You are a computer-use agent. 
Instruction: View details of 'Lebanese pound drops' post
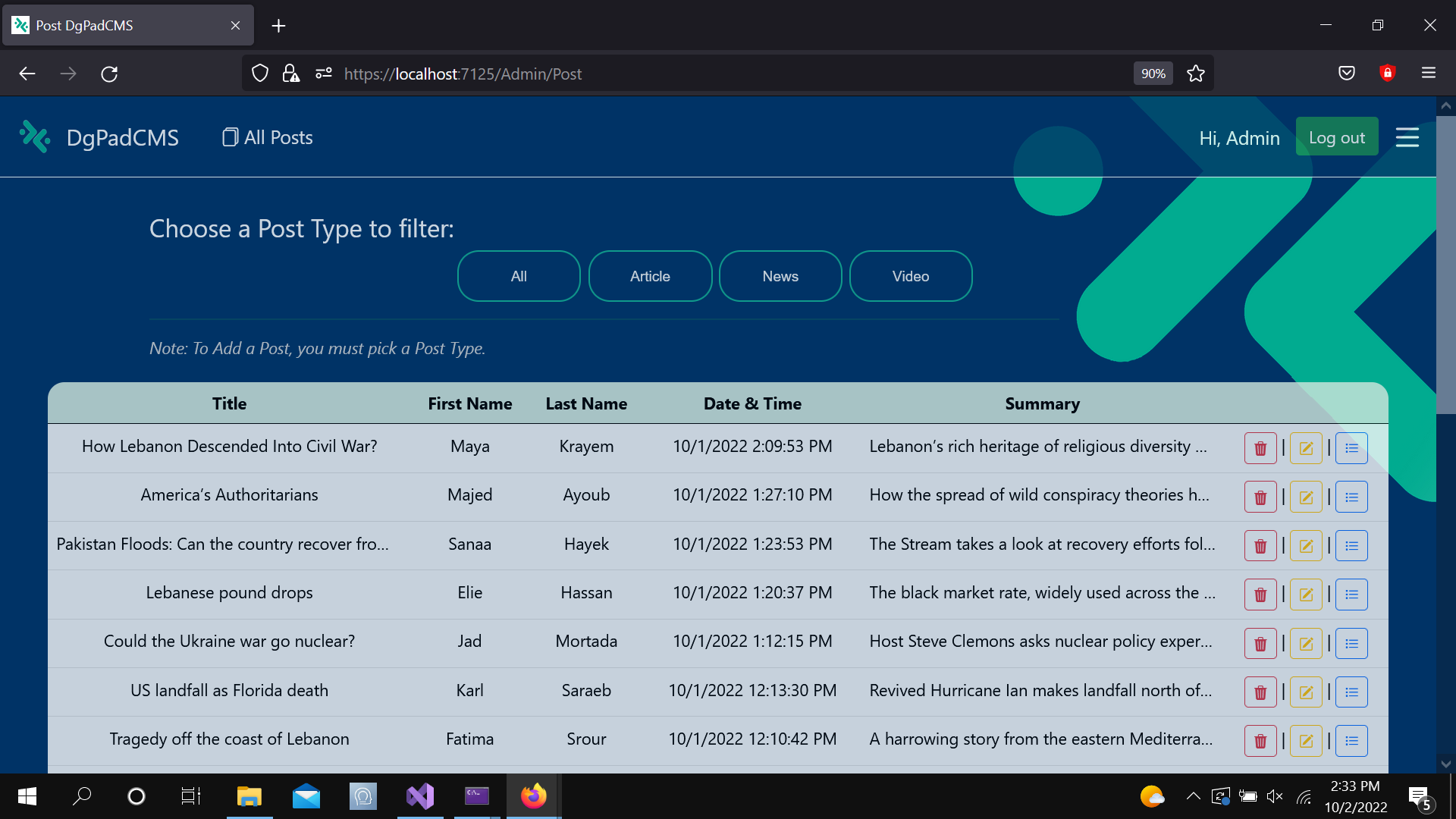pyautogui.click(x=1351, y=595)
